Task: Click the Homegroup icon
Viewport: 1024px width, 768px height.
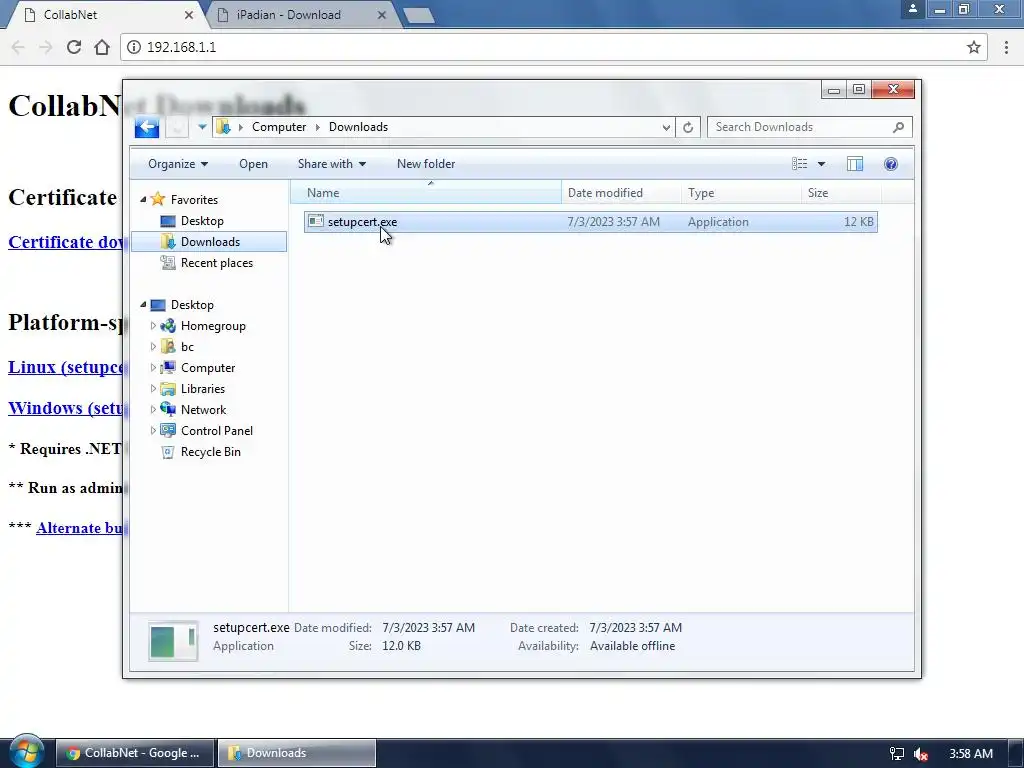Action: [x=168, y=325]
